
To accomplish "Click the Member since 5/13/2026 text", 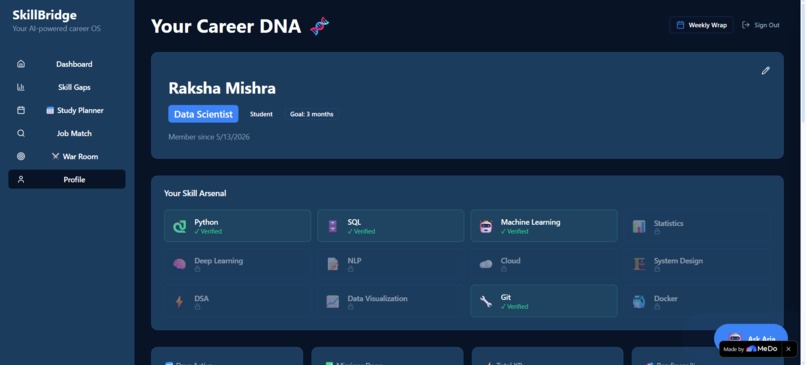I will click(209, 137).
